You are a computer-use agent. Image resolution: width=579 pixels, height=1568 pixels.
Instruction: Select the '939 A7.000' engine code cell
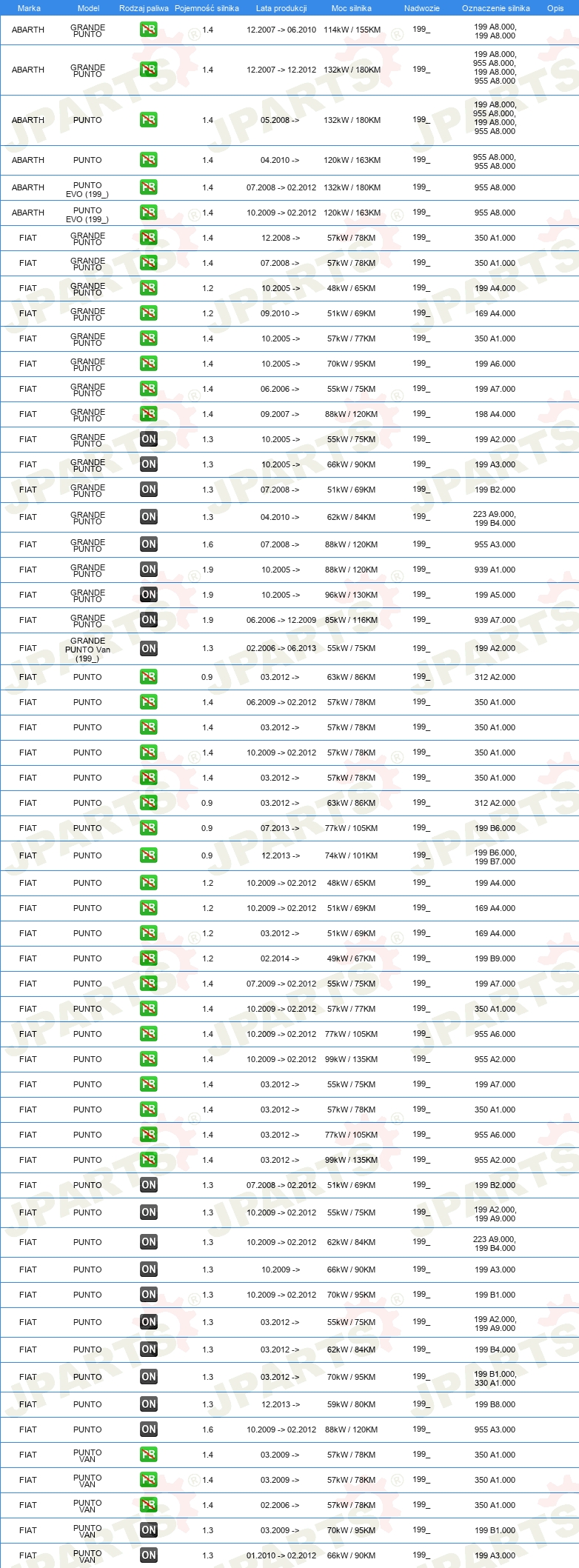[x=495, y=620]
